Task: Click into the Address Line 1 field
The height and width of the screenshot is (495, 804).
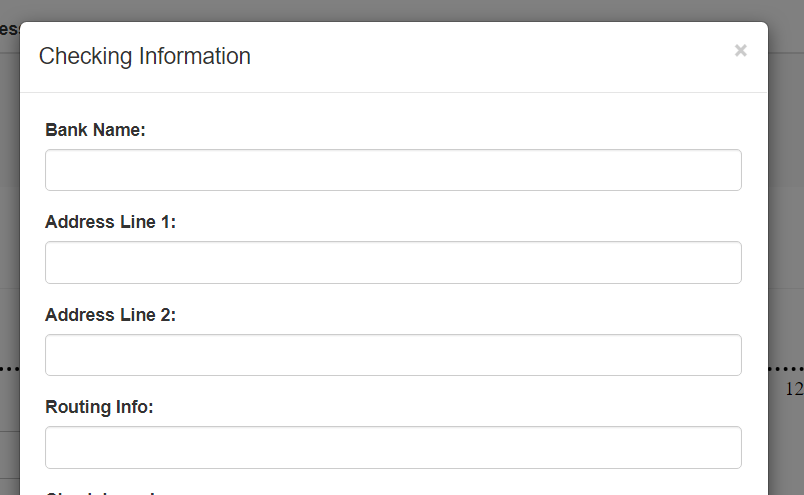Action: click(x=393, y=262)
